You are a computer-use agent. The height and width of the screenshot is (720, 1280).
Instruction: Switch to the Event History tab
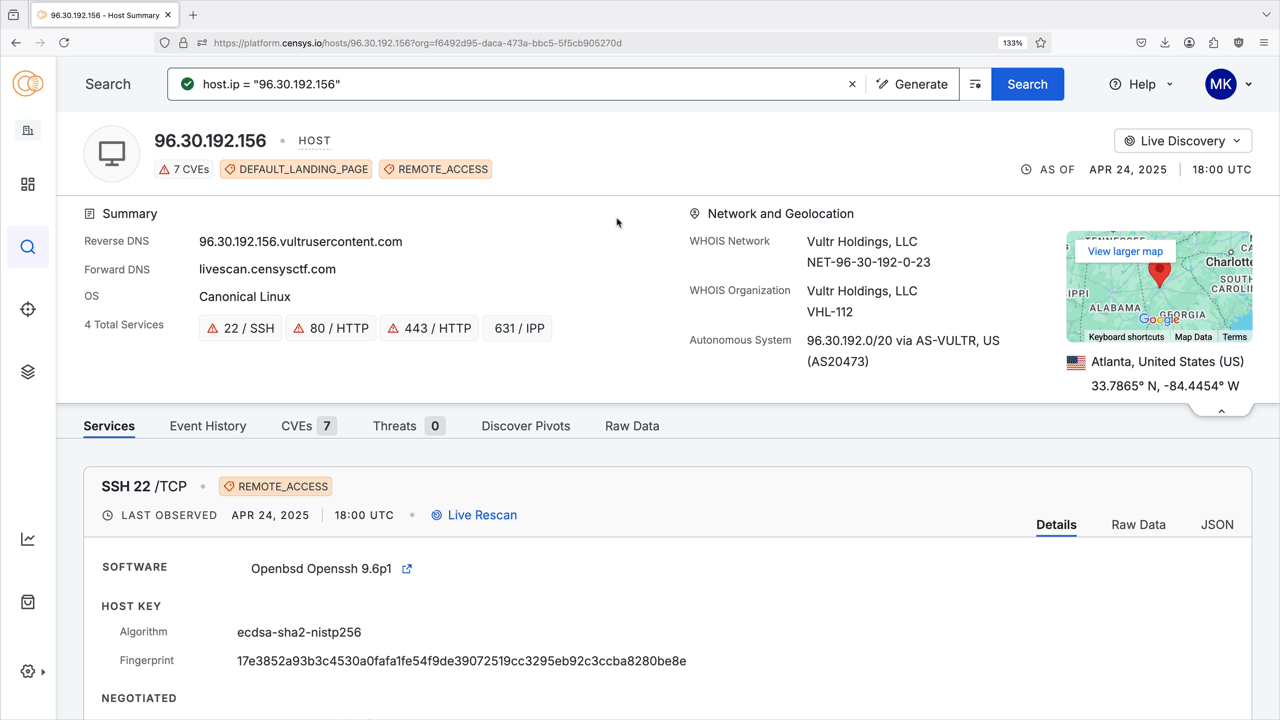[208, 426]
